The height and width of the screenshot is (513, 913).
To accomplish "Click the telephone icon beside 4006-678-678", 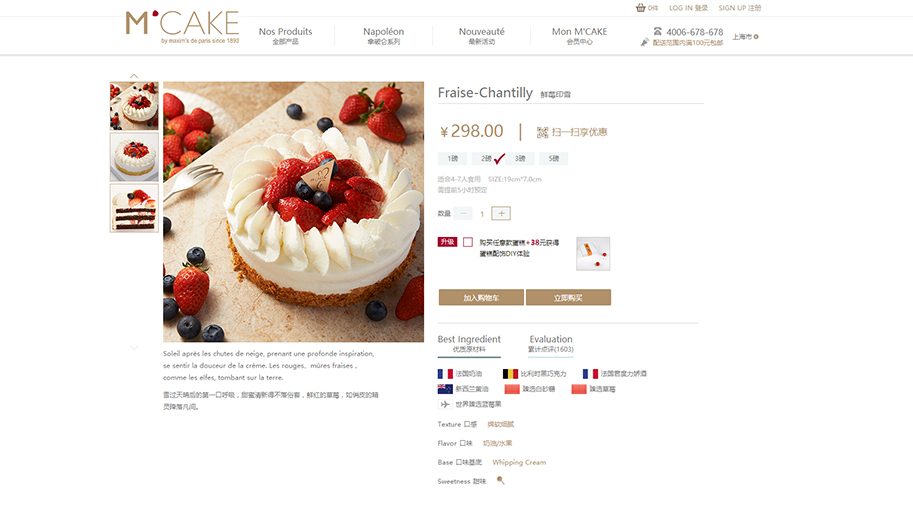I will 657,31.
